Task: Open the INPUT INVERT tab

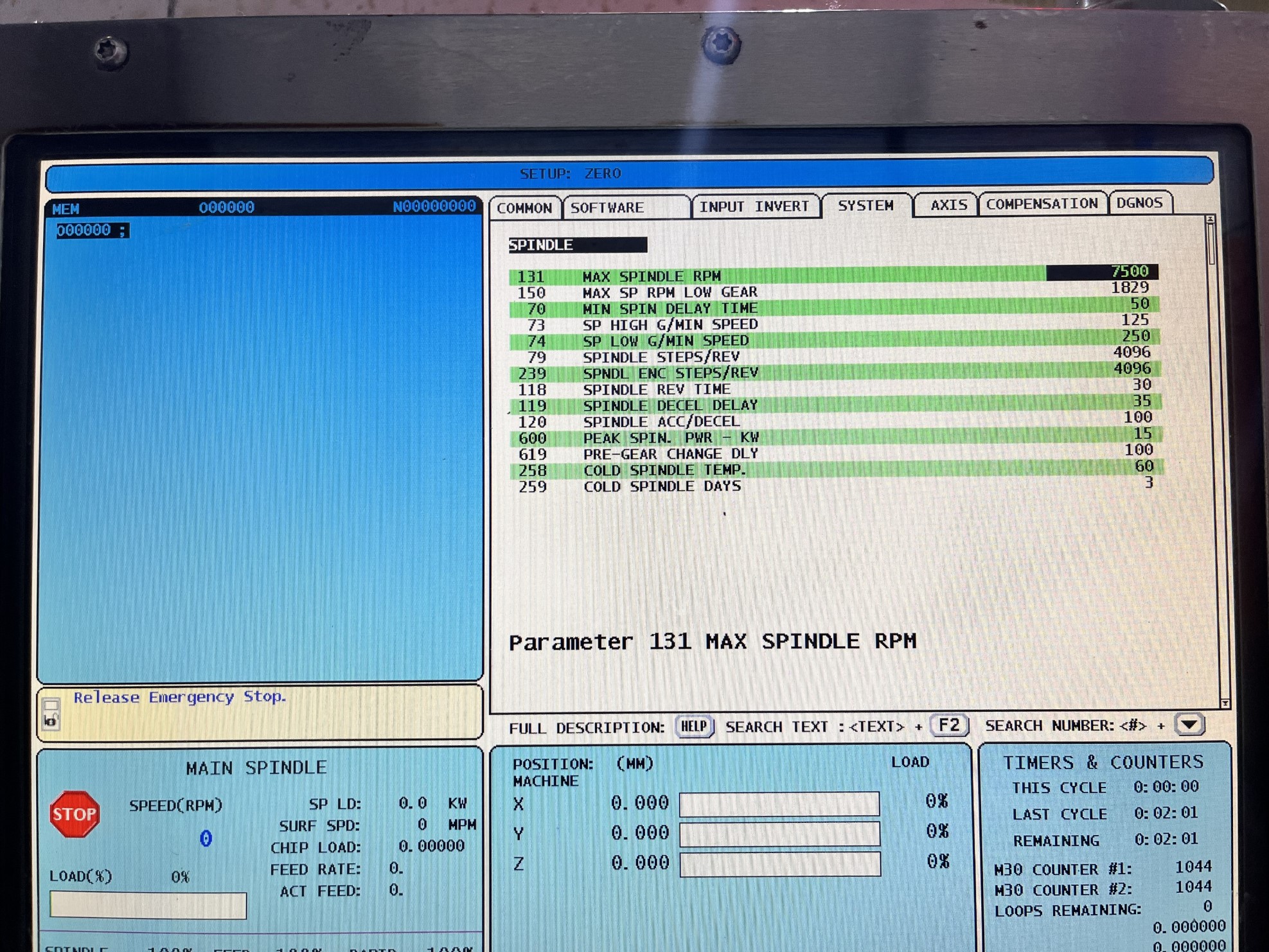Action: [x=754, y=206]
